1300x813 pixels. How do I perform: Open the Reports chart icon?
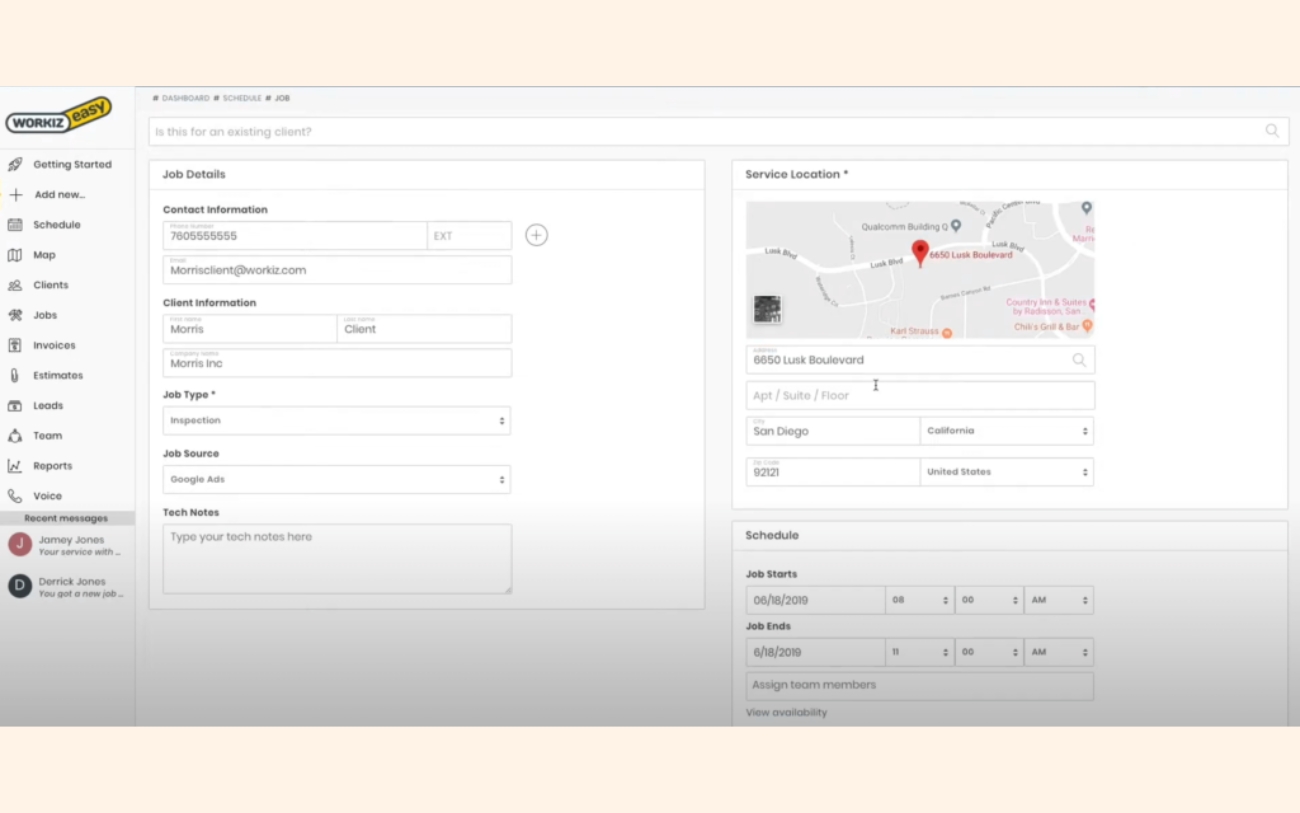(x=15, y=466)
